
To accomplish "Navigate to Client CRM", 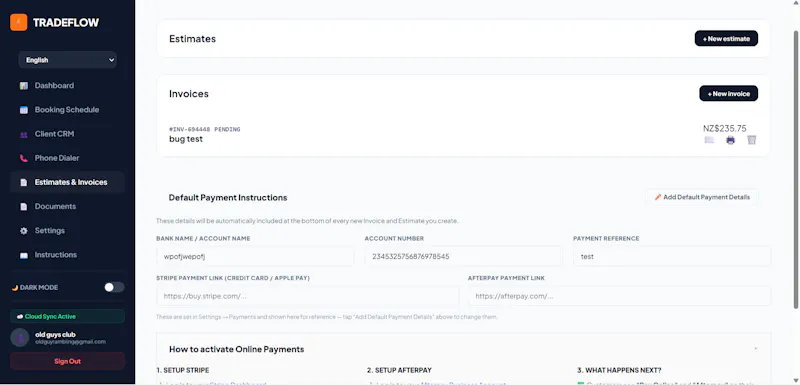I will pyautogui.click(x=67, y=134).
